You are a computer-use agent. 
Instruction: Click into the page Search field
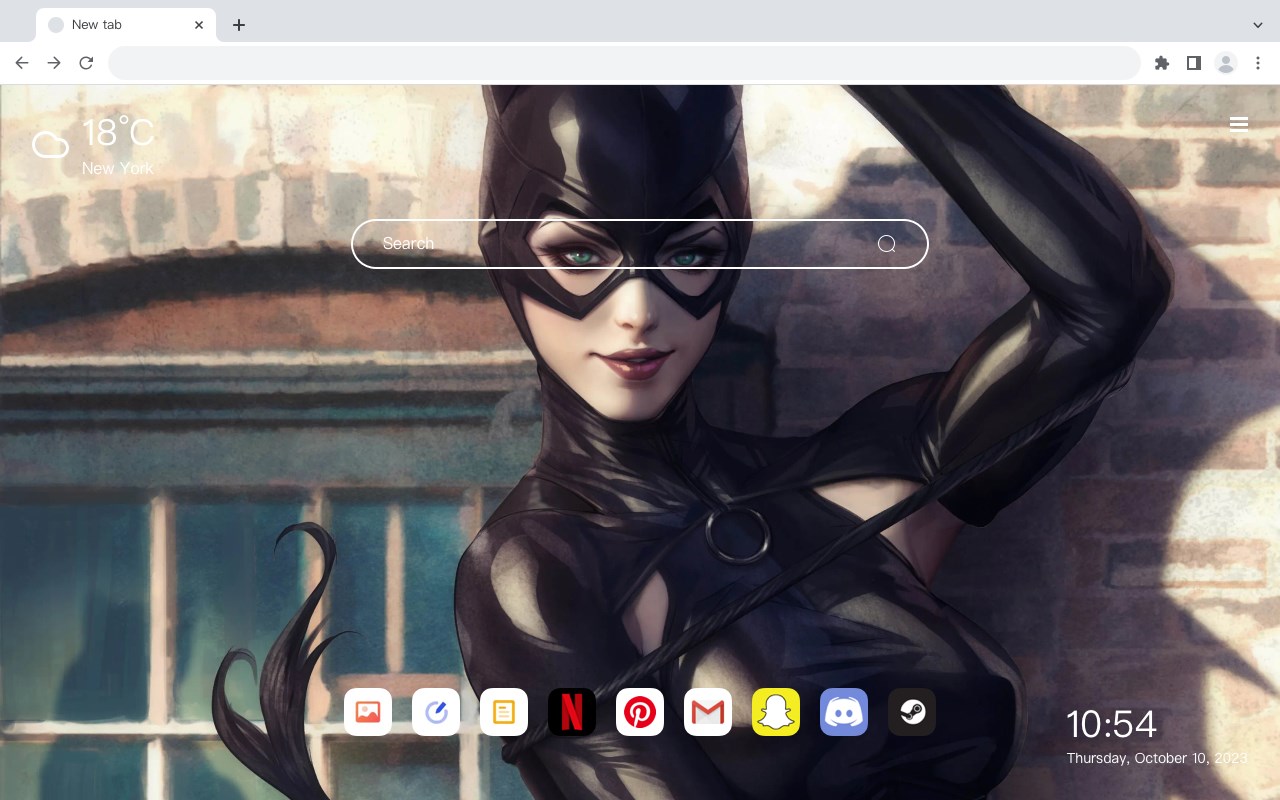640,244
